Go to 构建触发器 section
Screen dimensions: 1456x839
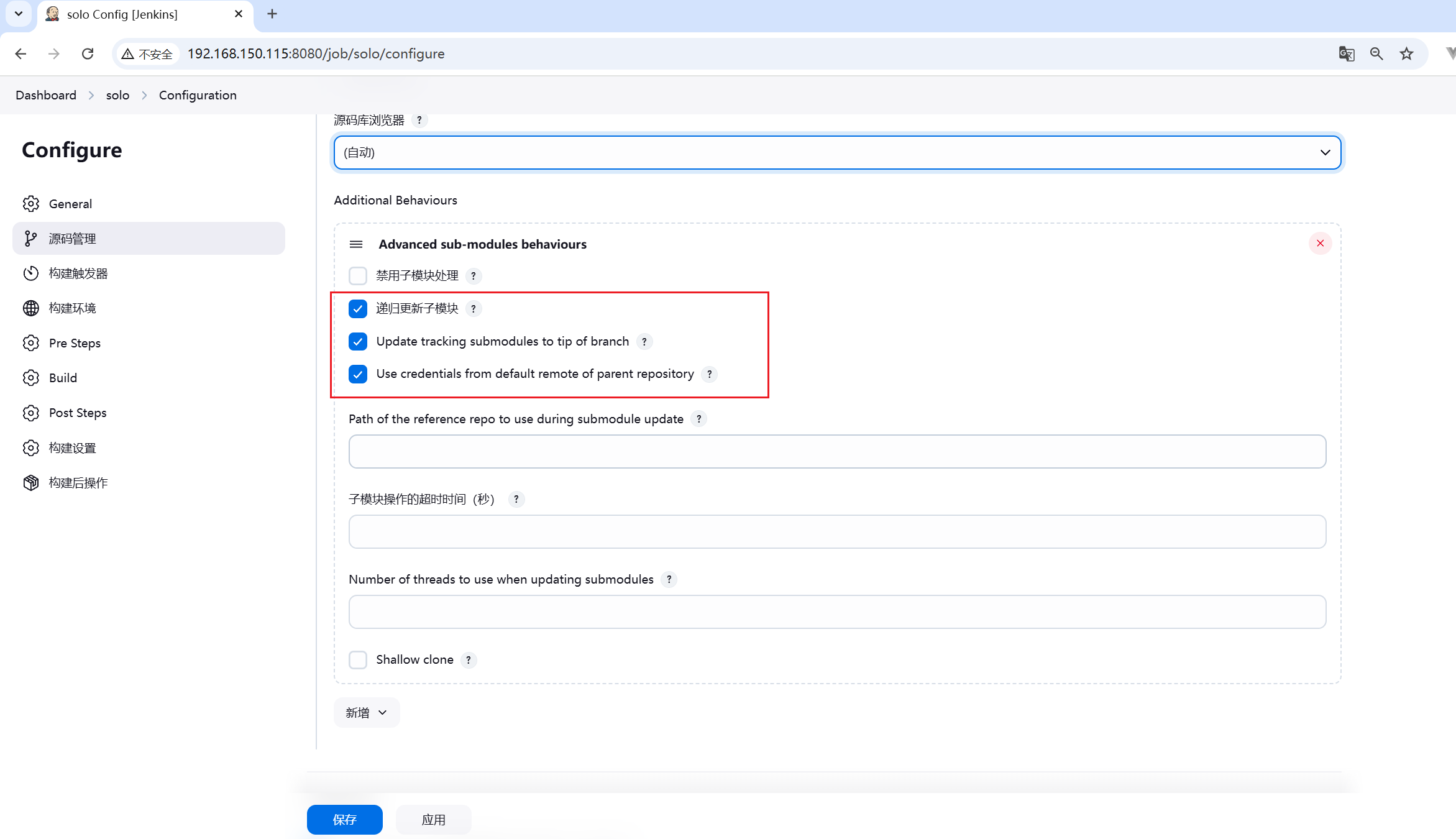coord(149,273)
